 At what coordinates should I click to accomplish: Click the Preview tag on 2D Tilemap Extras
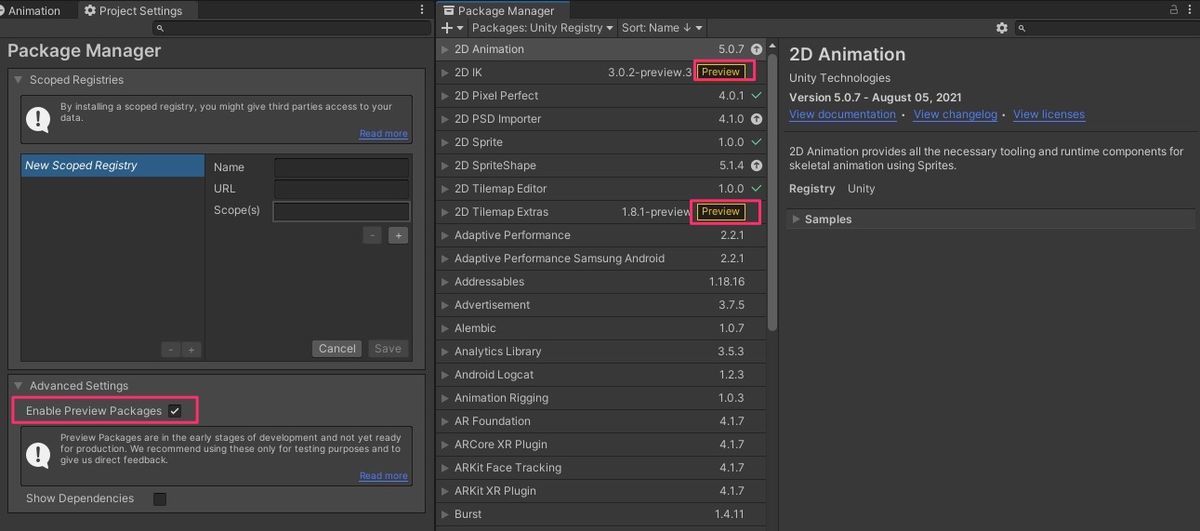(x=721, y=212)
